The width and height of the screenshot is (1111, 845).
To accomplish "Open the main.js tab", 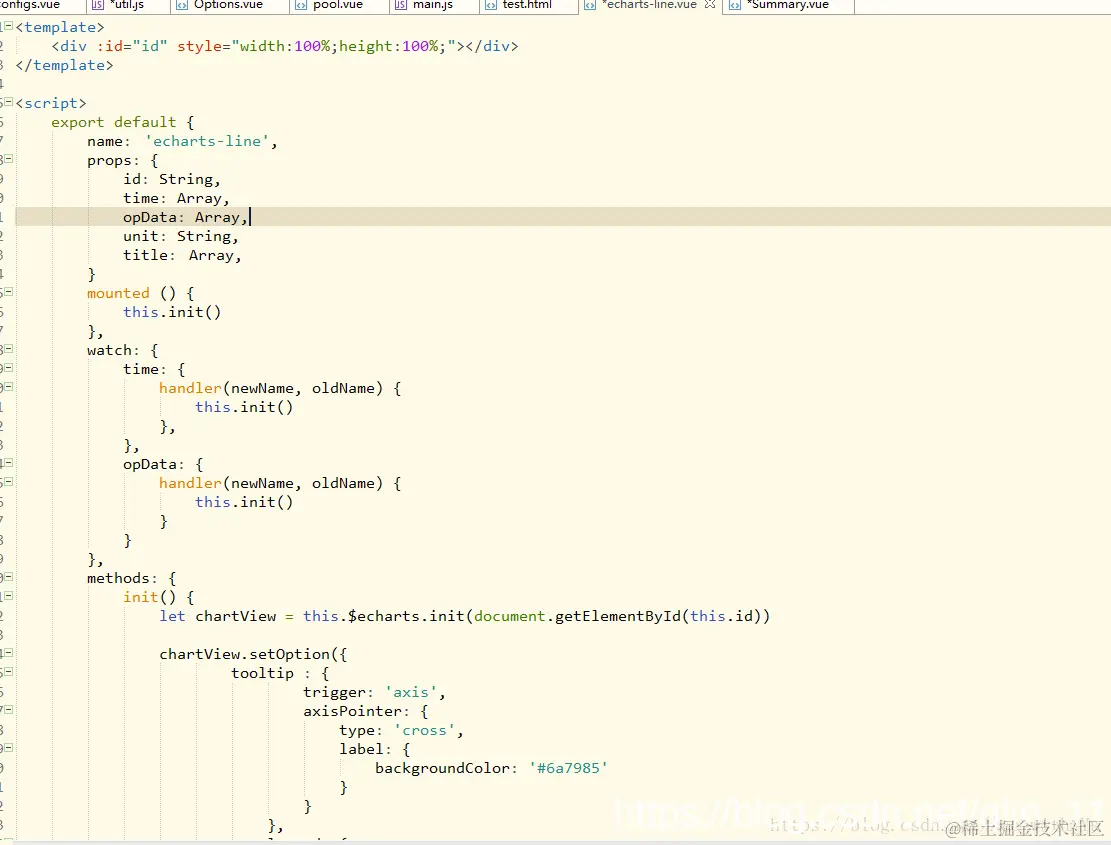I will point(433,5).
